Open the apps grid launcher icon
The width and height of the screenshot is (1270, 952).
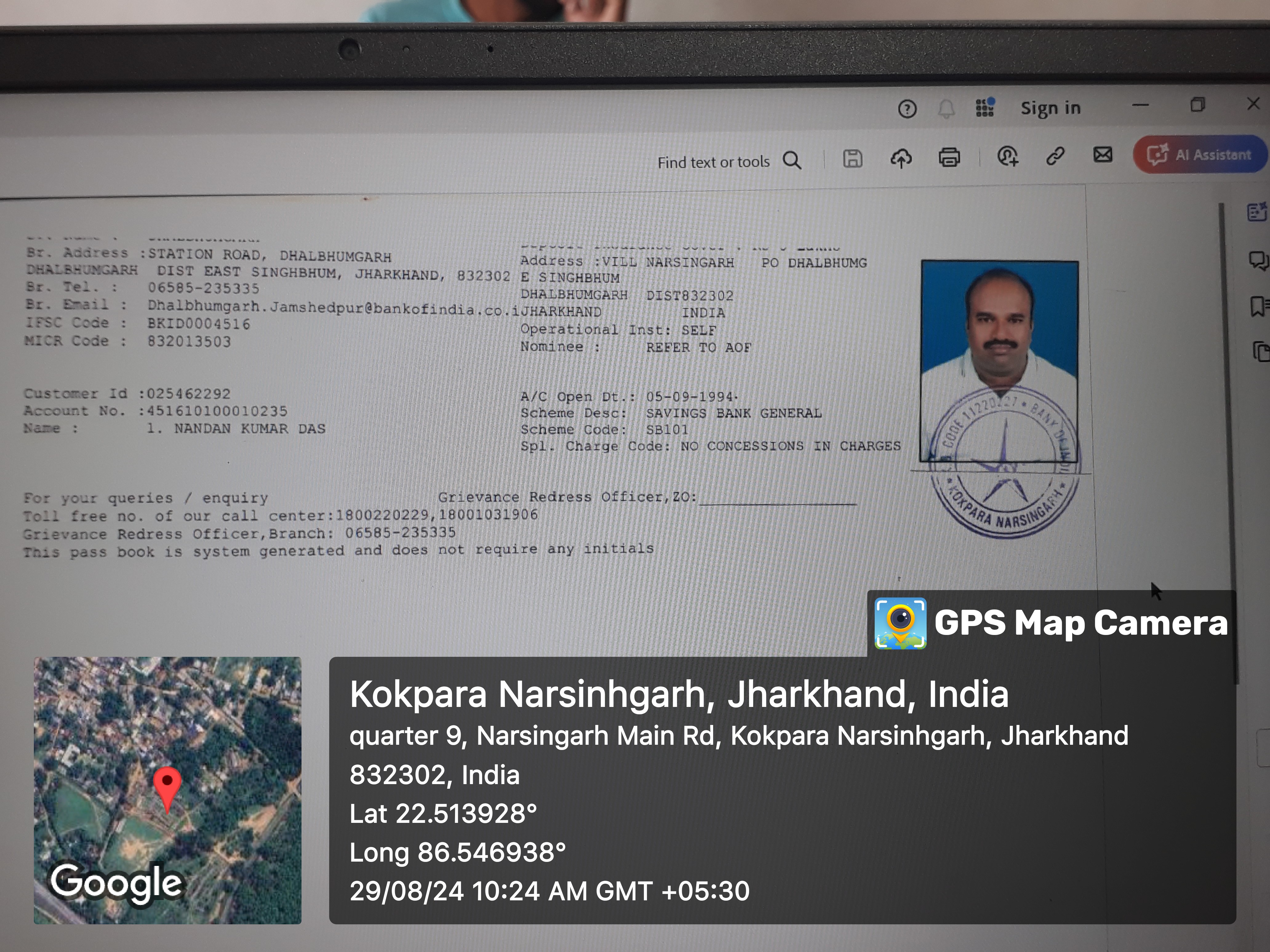(x=985, y=107)
